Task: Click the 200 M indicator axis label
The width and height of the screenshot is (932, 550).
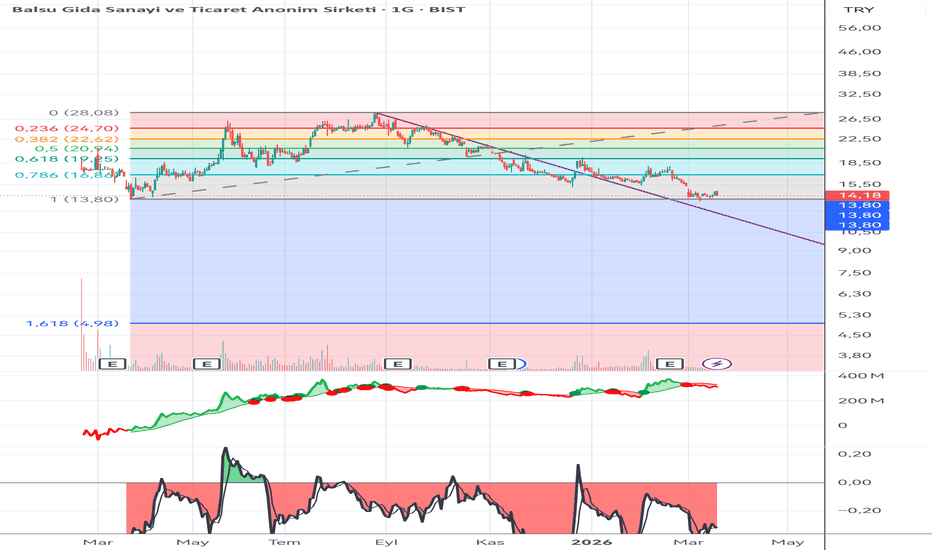Action: point(861,401)
